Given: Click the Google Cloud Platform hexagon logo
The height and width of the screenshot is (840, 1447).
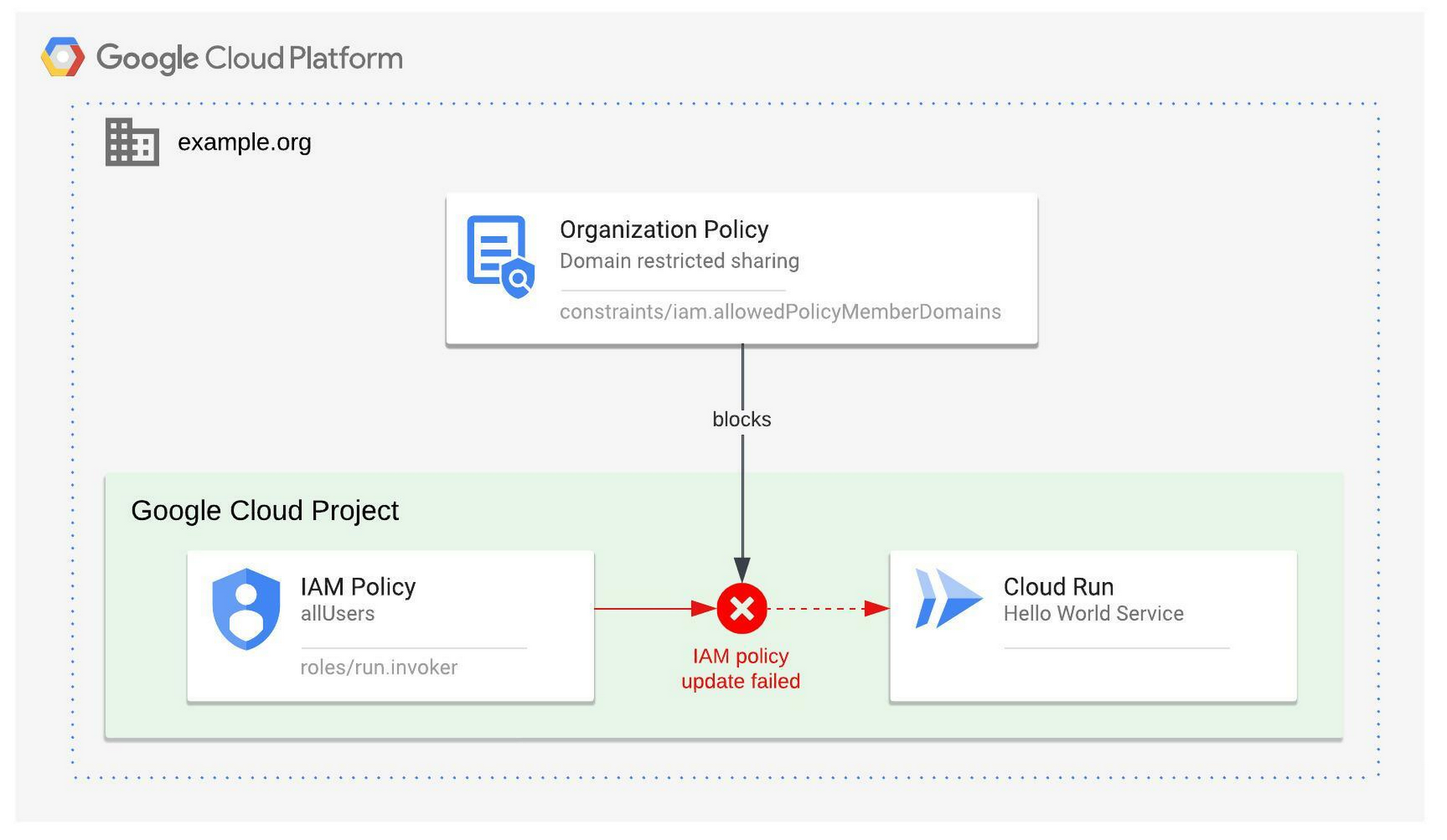Looking at the screenshot, I should 63,57.
